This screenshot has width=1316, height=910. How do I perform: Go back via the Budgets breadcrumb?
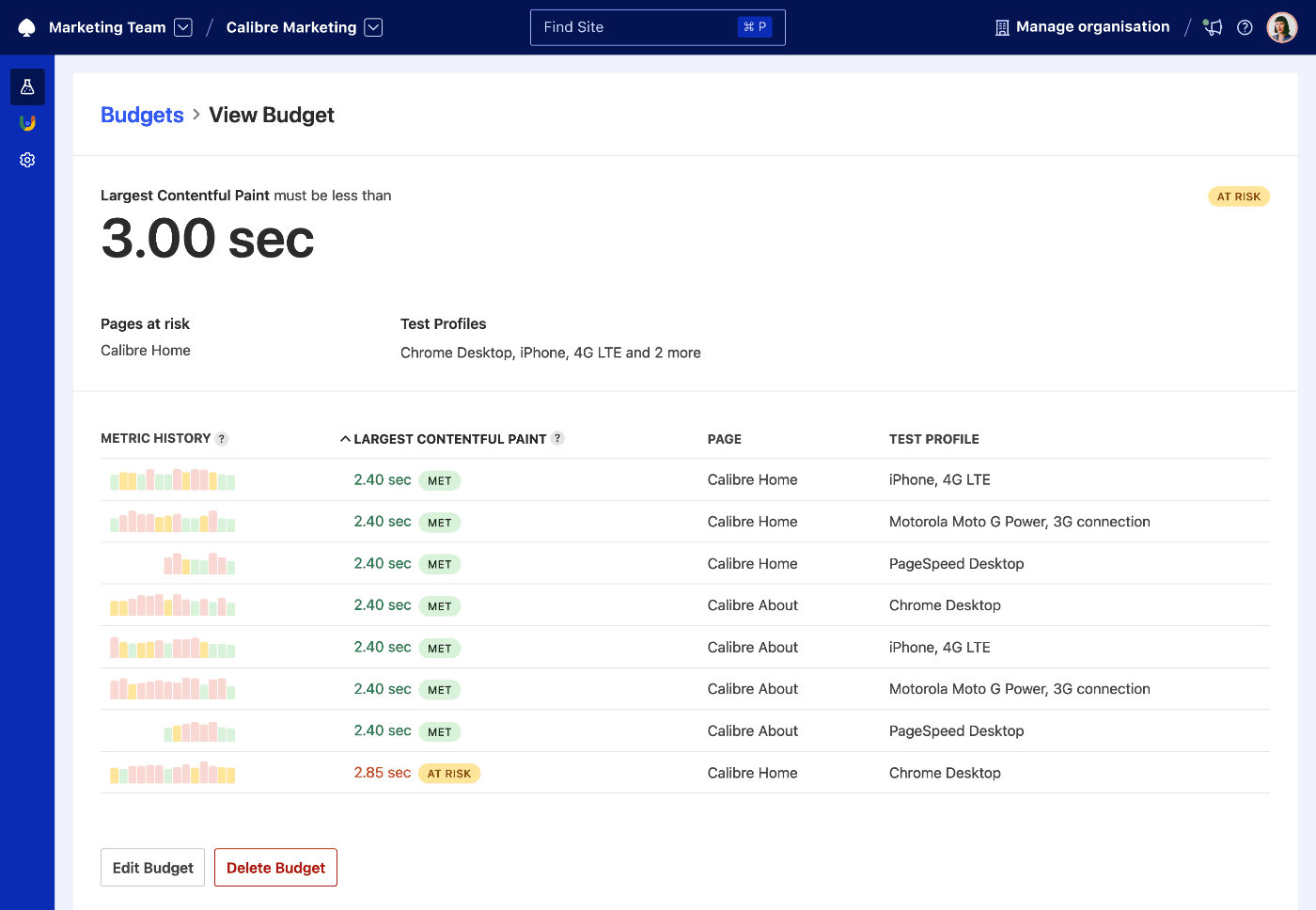(142, 114)
